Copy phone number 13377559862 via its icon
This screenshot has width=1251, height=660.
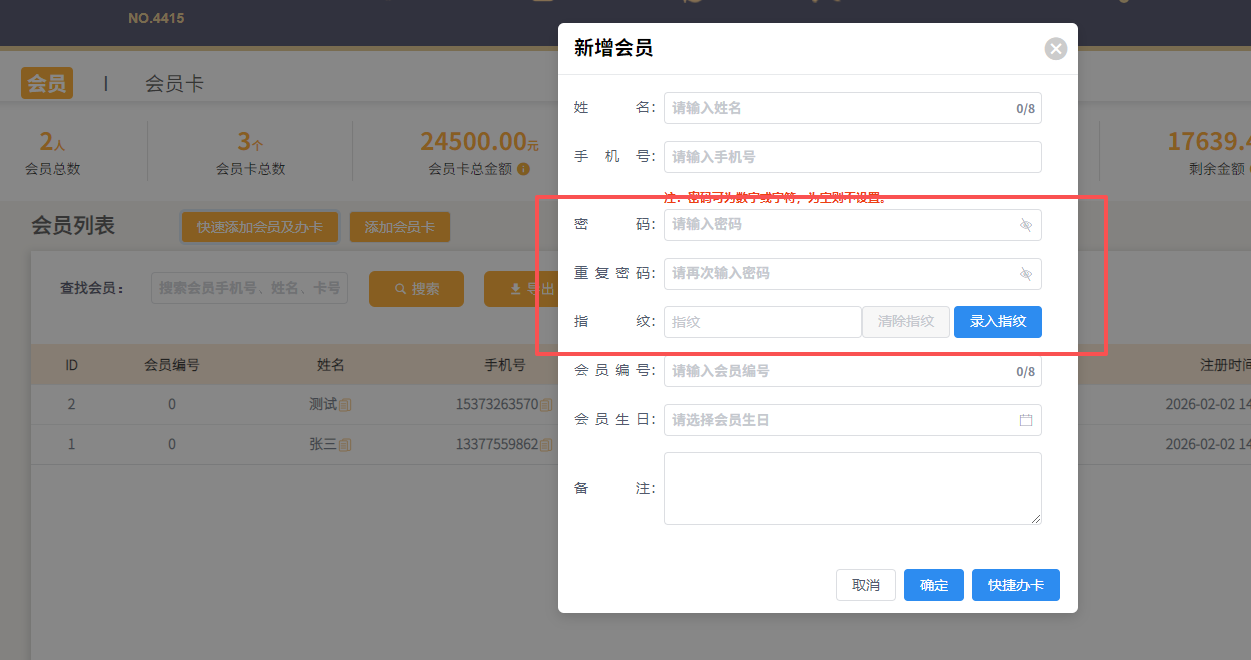[546, 444]
